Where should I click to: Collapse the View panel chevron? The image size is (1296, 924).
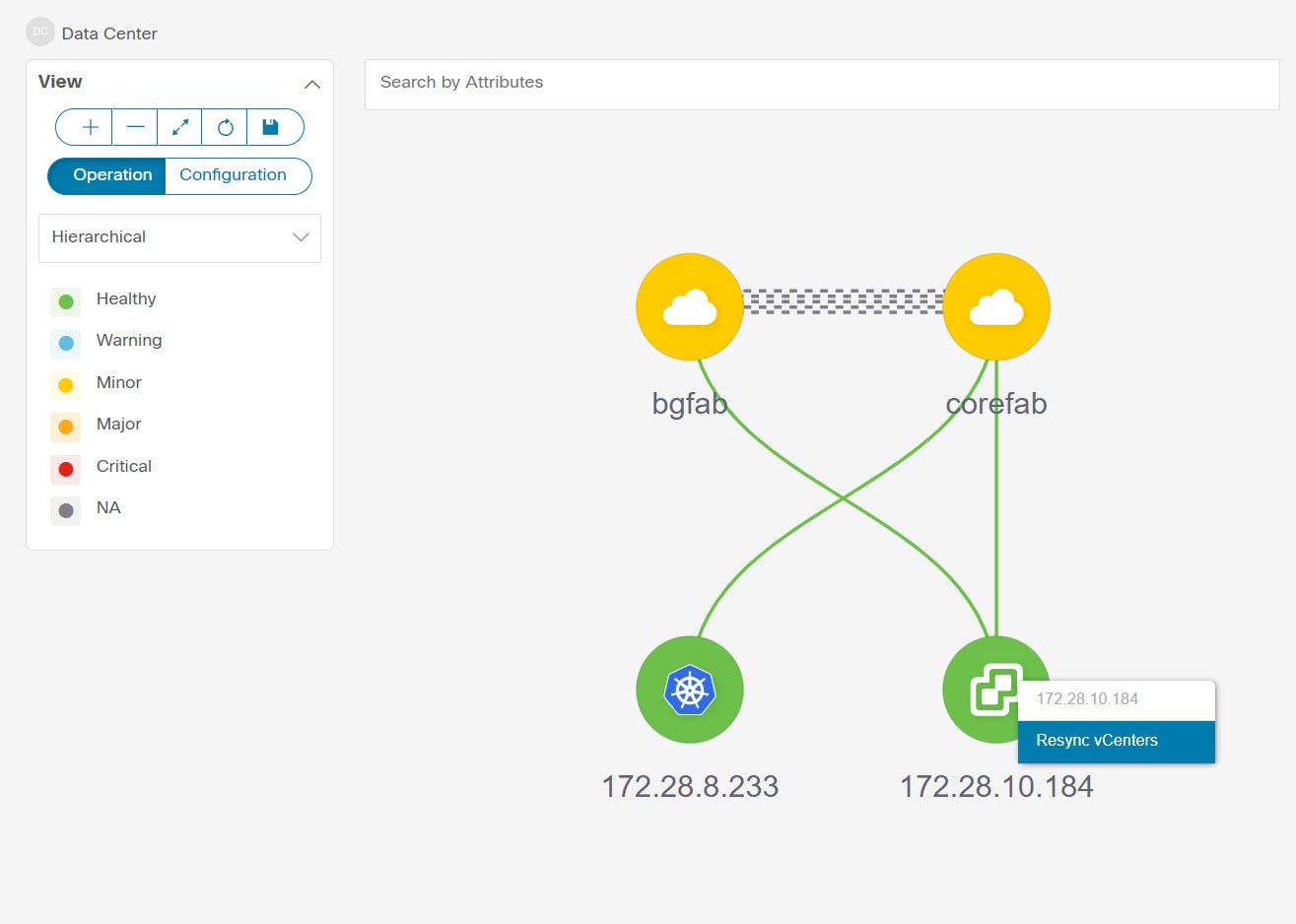[312, 85]
